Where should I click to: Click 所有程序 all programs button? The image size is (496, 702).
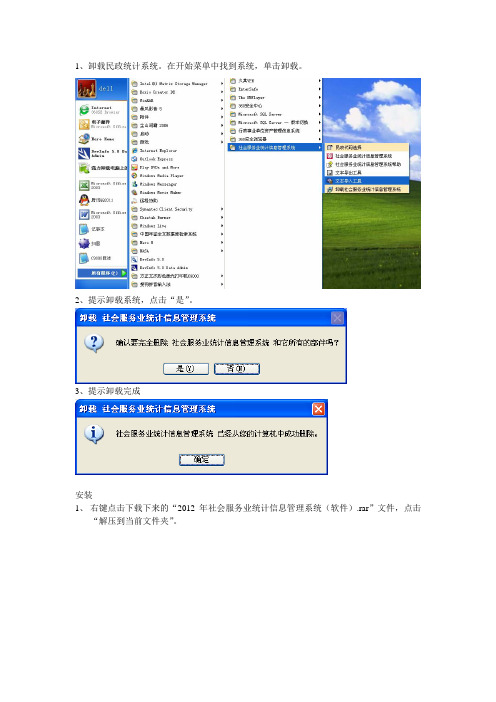103,273
